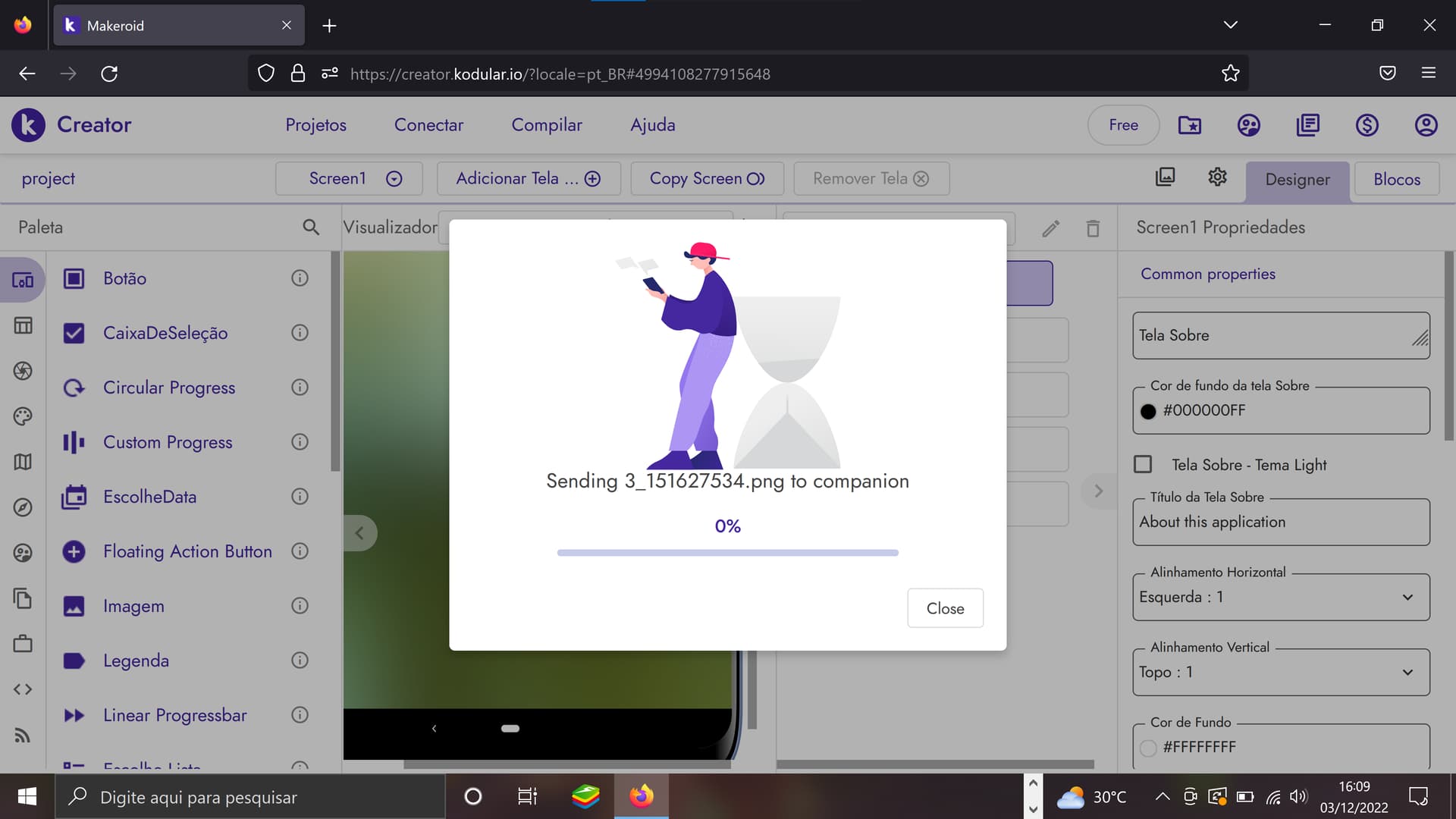The width and height of the screenshot is (1456, 819).
Task: Expand Alinhamento Vertical dropdown
Action: [x=1282, y=672]
